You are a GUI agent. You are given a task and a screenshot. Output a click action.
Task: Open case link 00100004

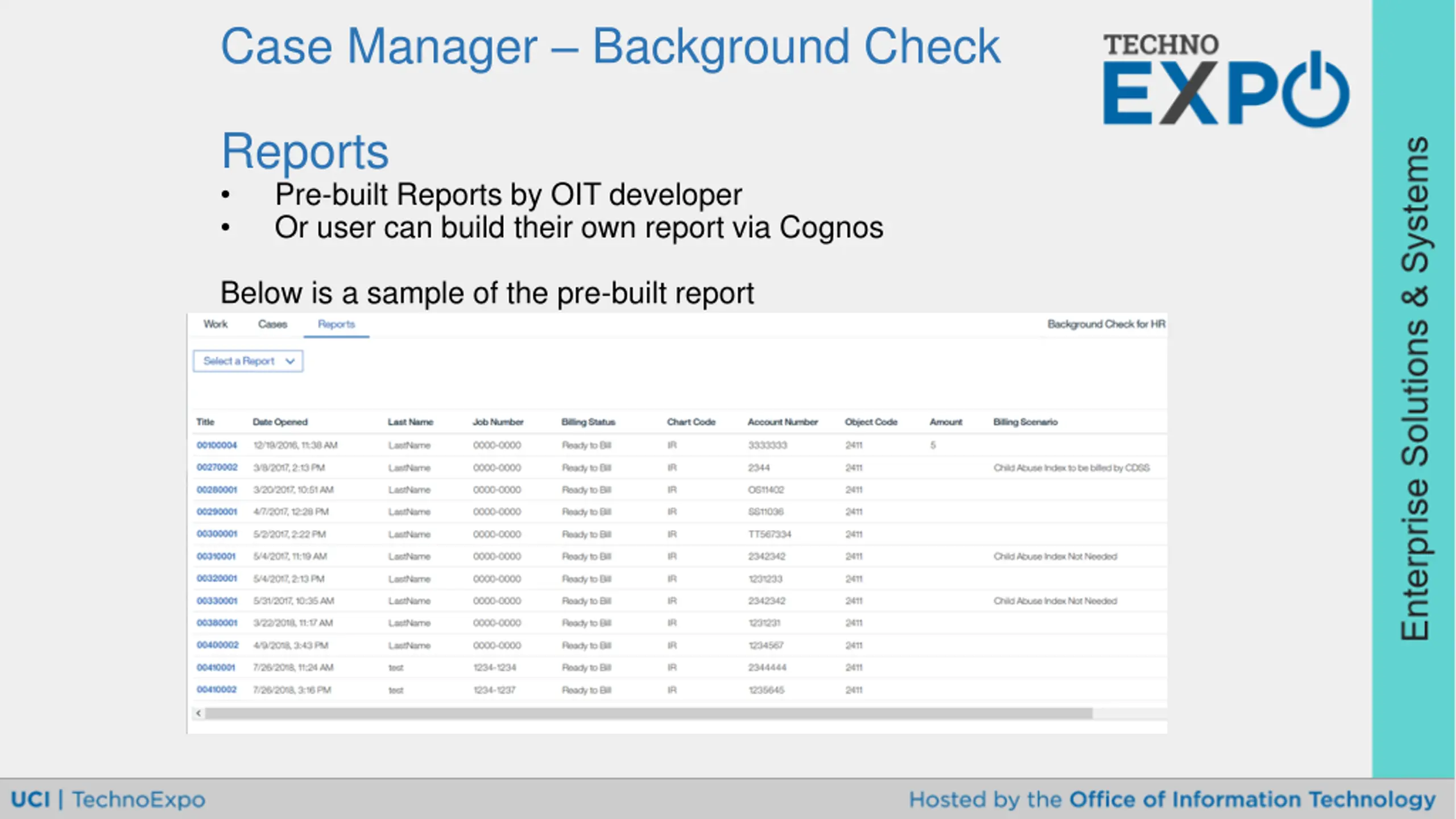coord(217,445)
